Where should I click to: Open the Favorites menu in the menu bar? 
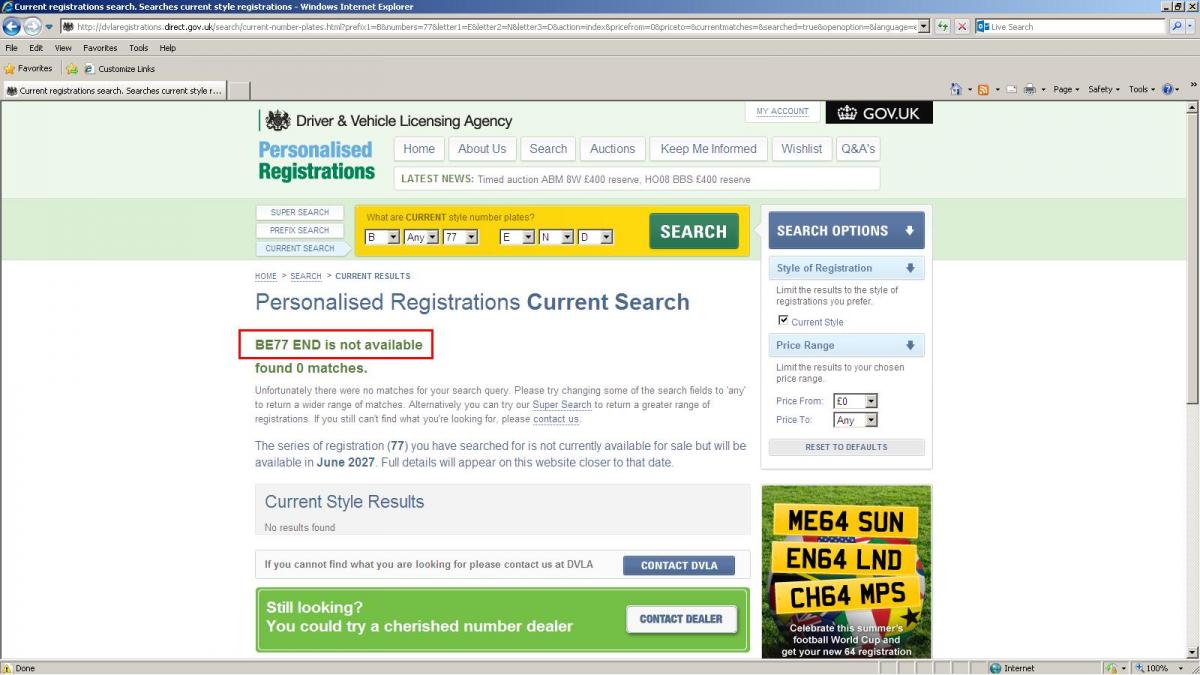100,48
